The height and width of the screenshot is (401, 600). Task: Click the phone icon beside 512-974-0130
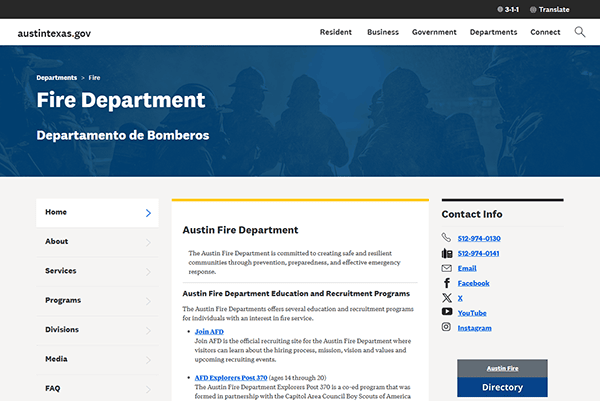tap(446, 238)
